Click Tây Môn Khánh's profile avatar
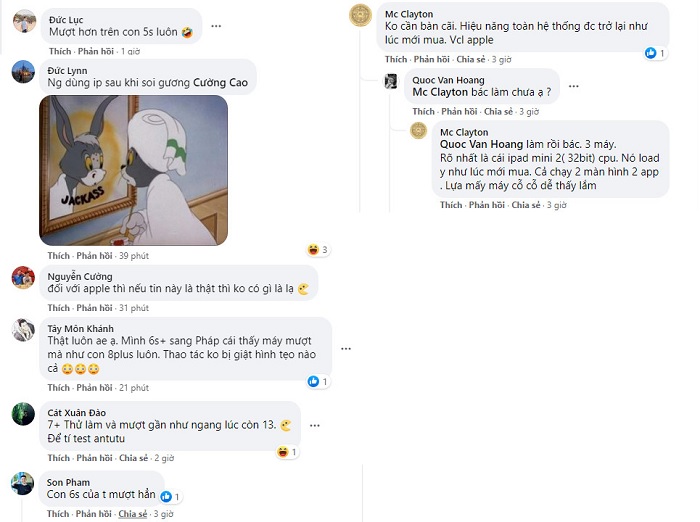The height and width of the screenshot is (522, 700). [24, 330]
